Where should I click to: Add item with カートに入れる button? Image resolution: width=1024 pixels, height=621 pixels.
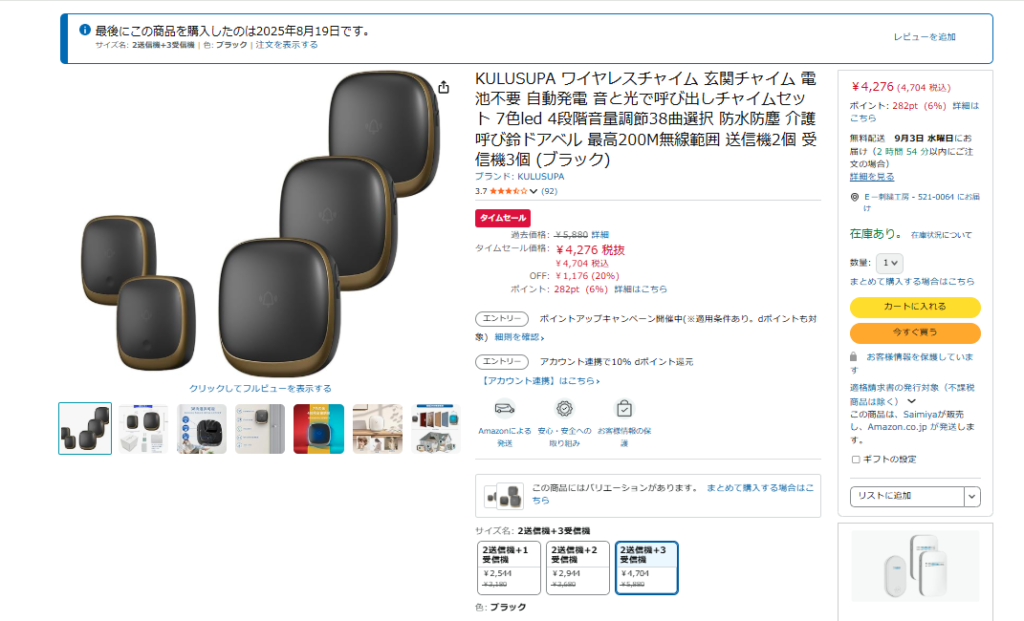[915, 307]
